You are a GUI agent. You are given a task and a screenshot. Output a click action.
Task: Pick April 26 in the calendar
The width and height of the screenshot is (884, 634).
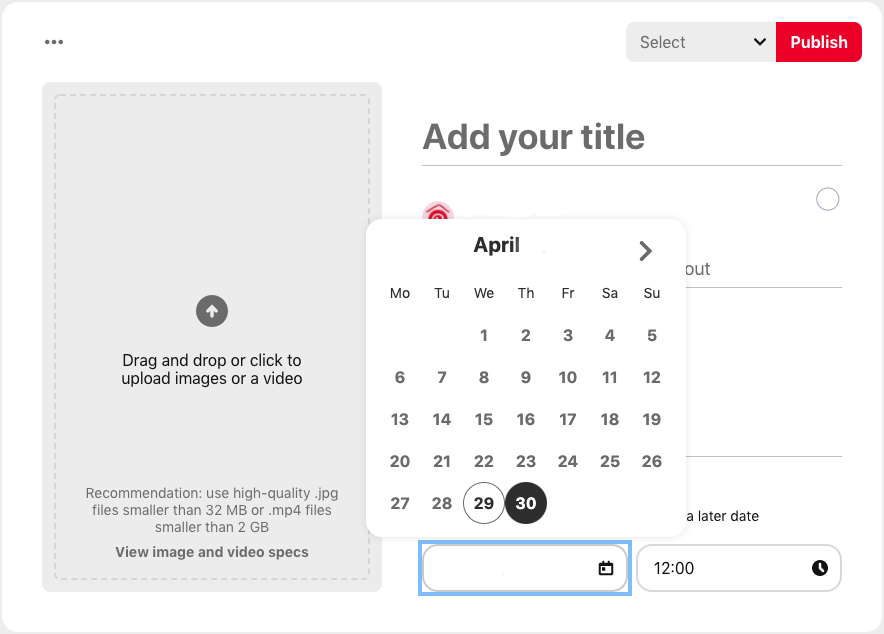tap(652, 462)
